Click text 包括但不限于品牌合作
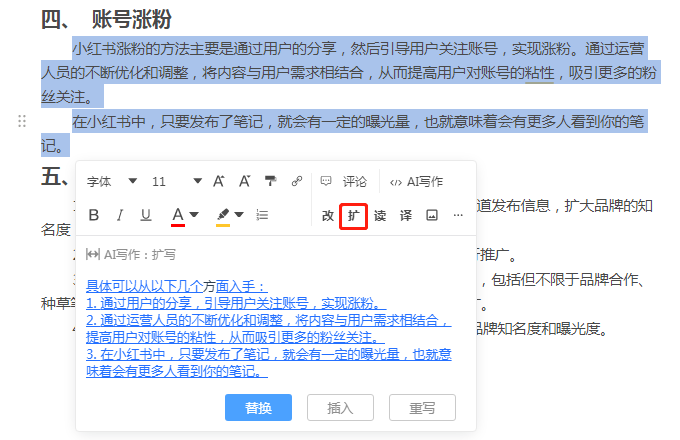Image resolution: width=680 pixels, height=440 pixels. (565, 280)
